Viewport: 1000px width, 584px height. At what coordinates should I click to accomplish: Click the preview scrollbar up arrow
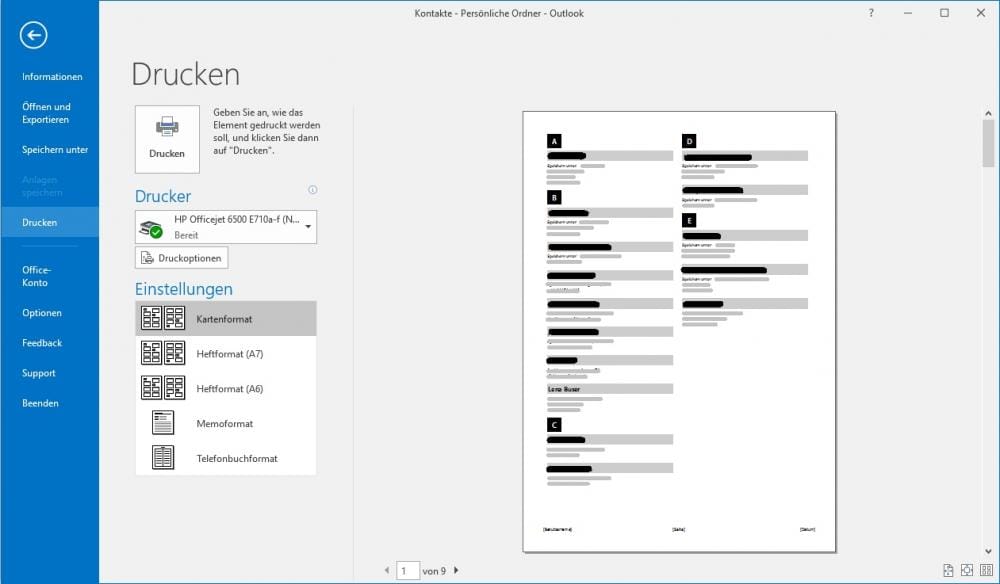[988, 113]
